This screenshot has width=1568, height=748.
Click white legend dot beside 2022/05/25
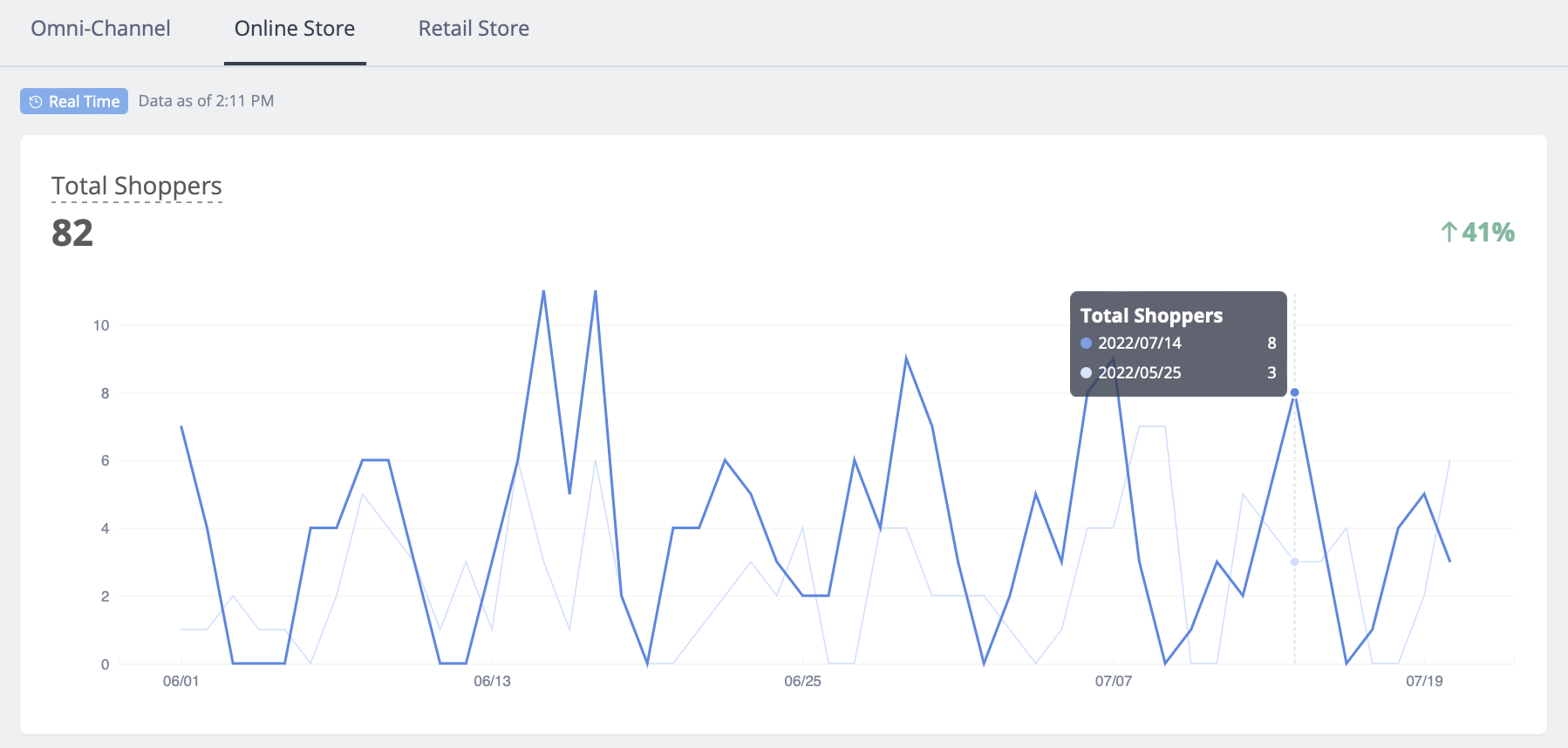[1087, 373]
